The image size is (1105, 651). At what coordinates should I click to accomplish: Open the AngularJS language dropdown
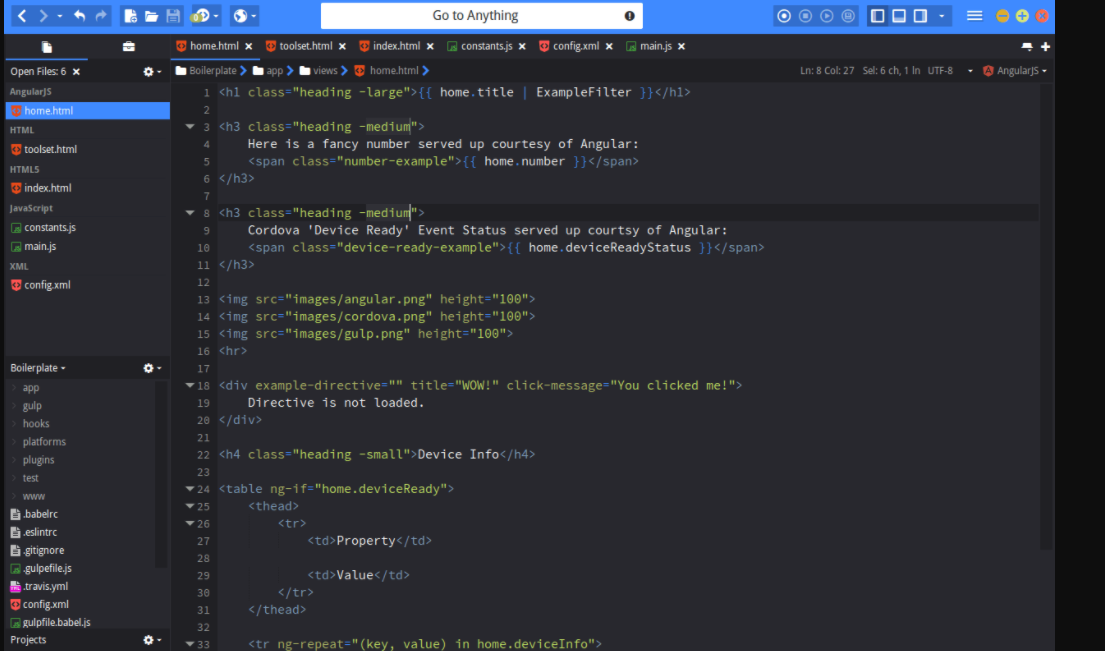tap(1015, 71)
